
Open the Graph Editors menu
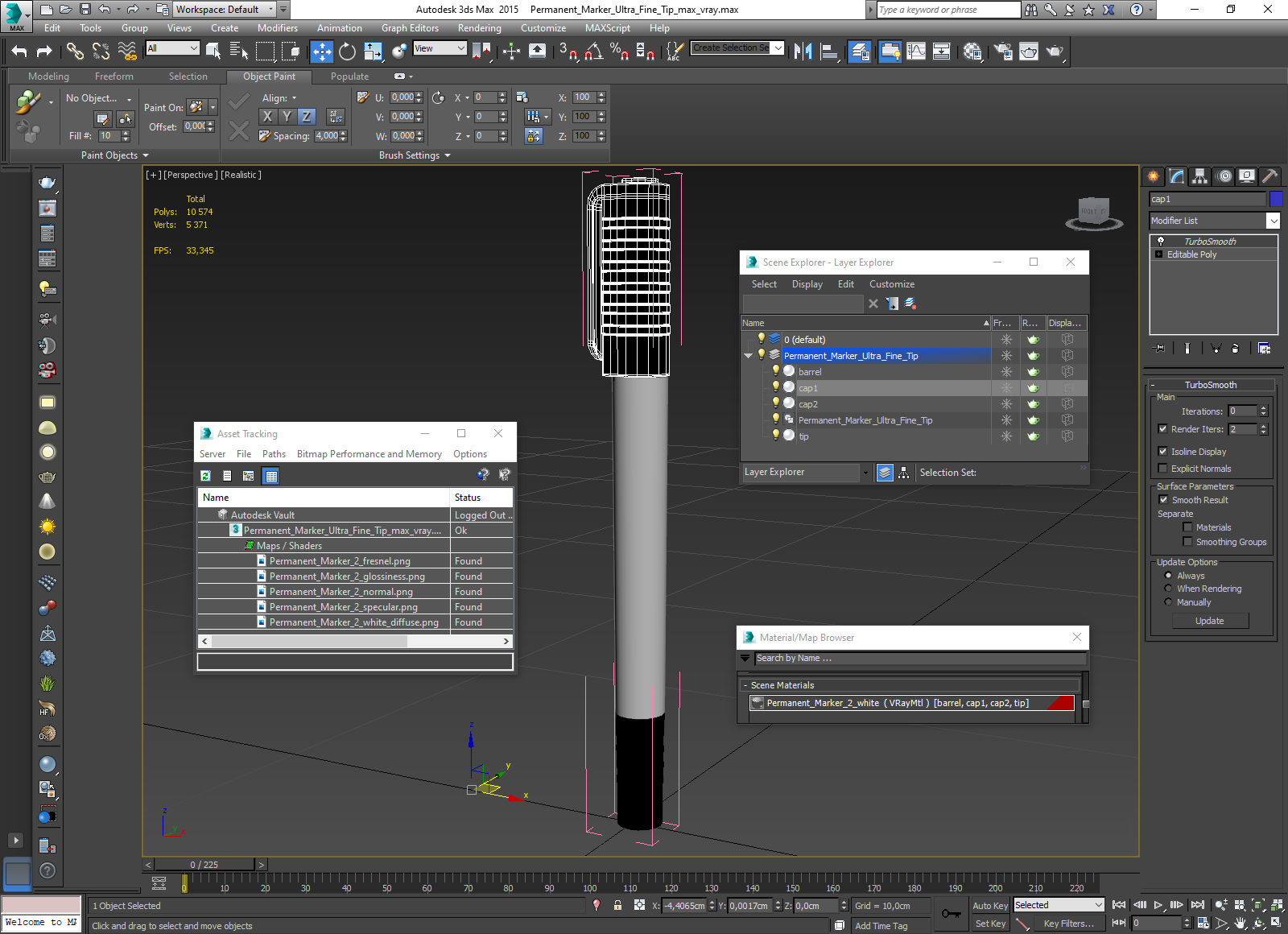(410, 28)
